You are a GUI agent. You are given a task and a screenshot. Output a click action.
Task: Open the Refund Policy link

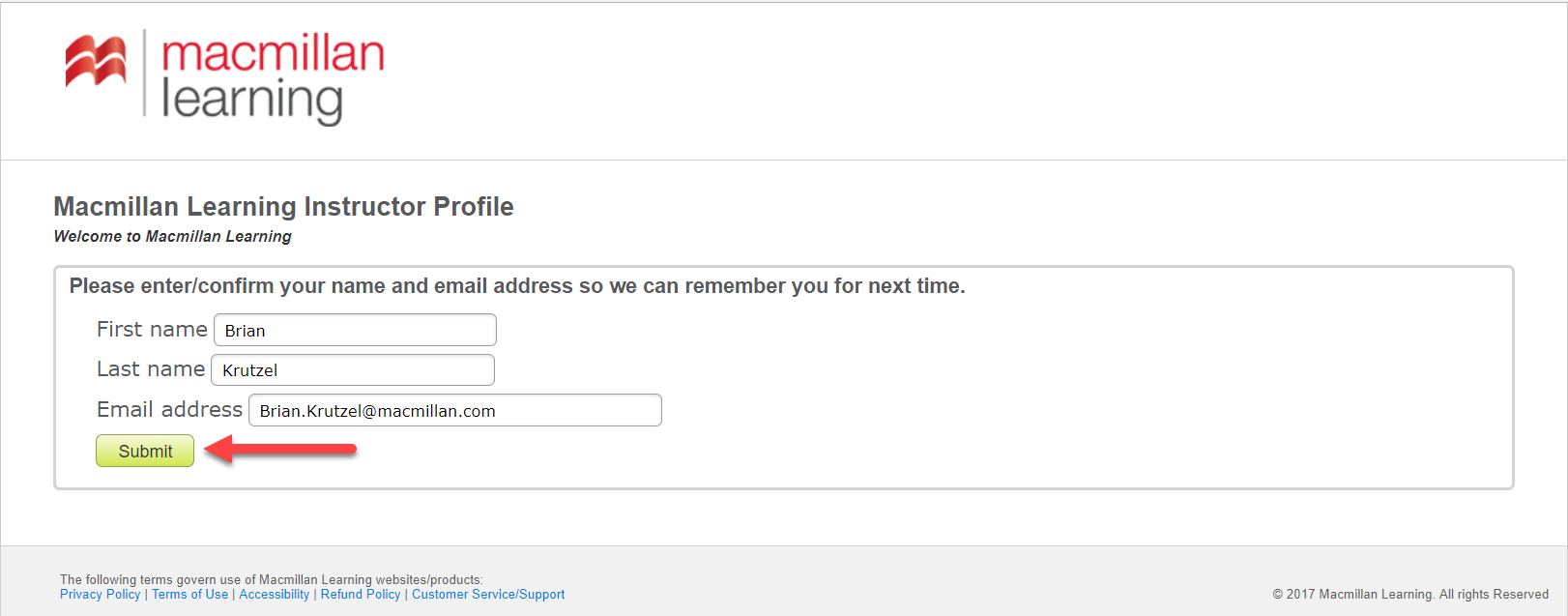[361, 595]
